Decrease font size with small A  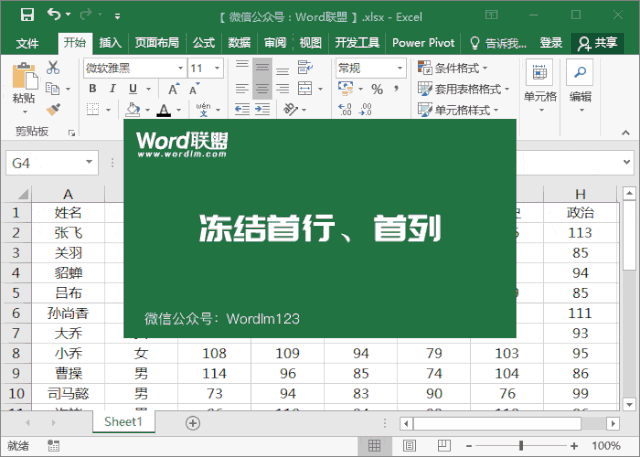194,89
